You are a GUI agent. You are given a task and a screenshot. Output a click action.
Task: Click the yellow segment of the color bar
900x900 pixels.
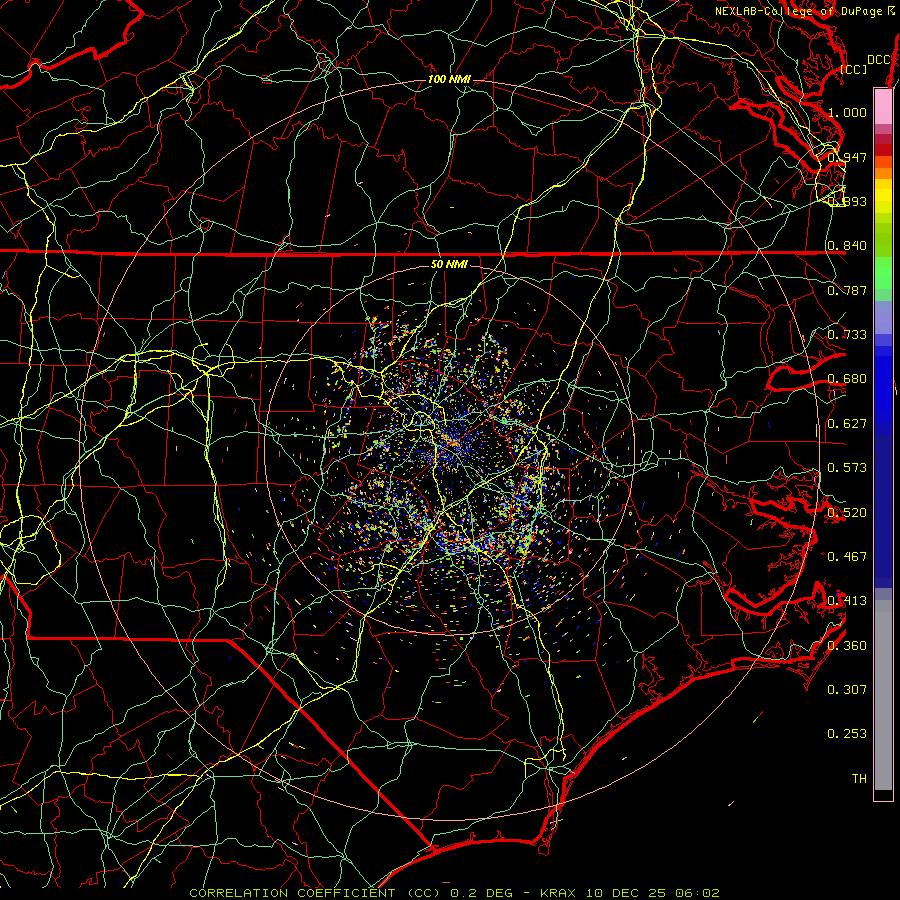[x=883, y=195]
